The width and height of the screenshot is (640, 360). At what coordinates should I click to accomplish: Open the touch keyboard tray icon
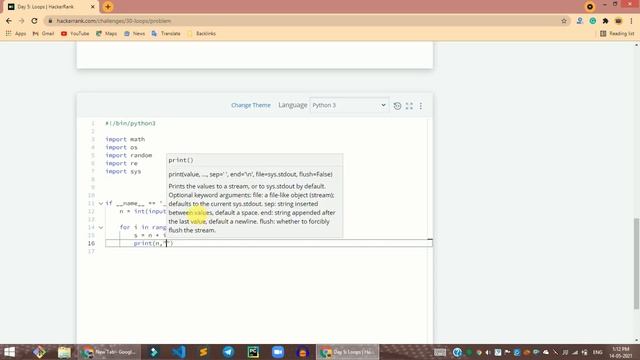(440, 352)
